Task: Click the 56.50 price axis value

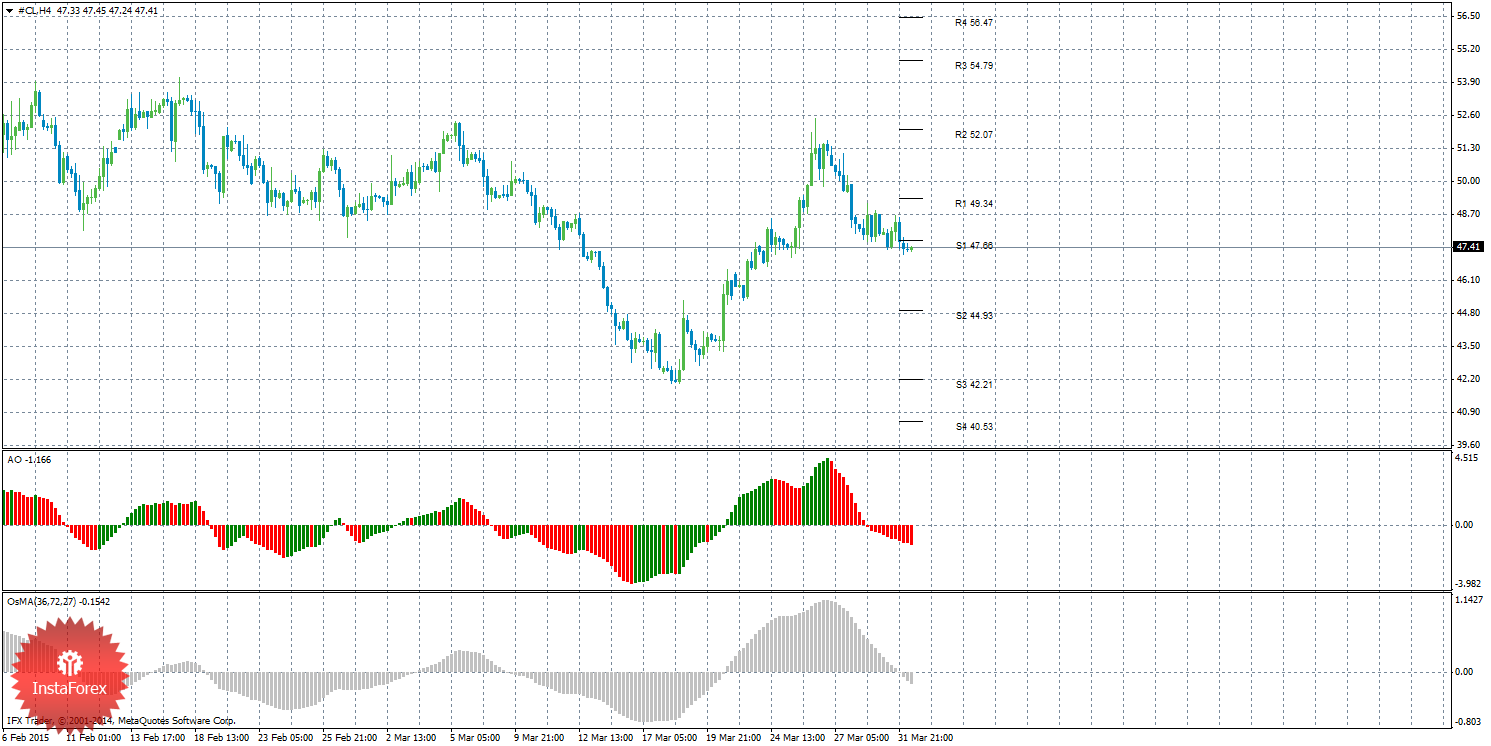Action: tap(1468, 16)
